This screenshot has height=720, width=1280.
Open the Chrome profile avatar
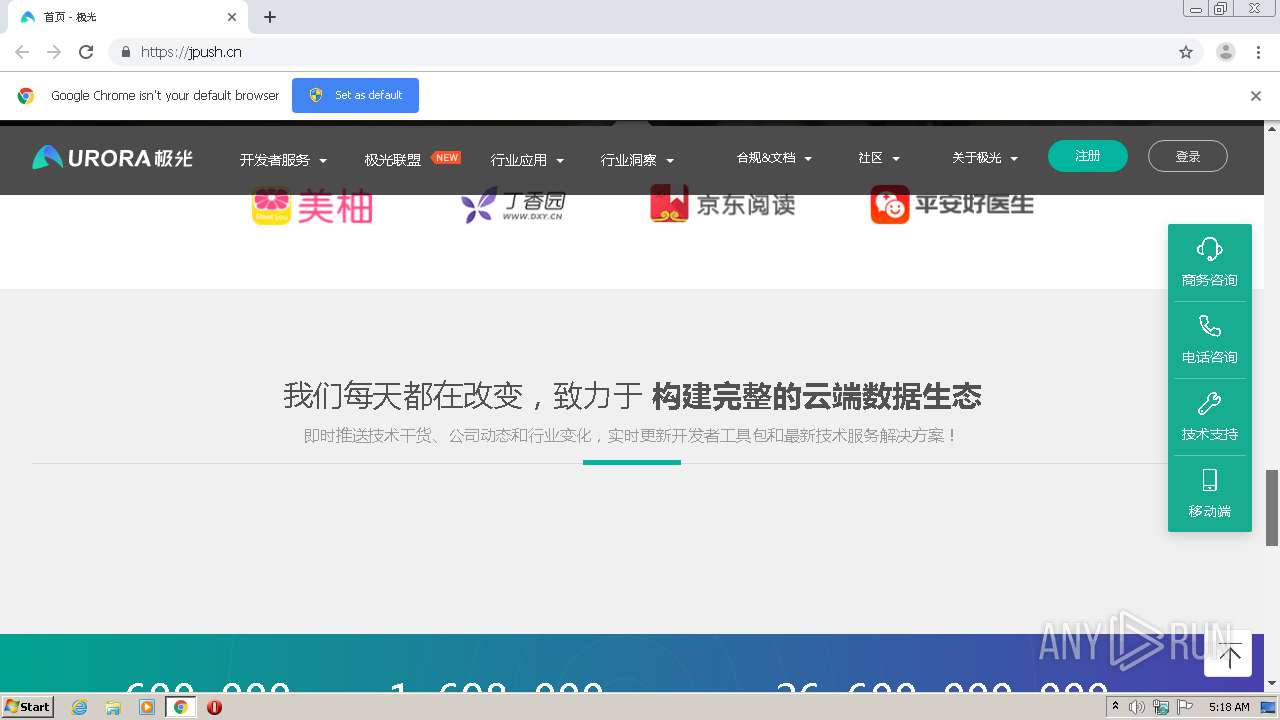(x=1226, y=52)
